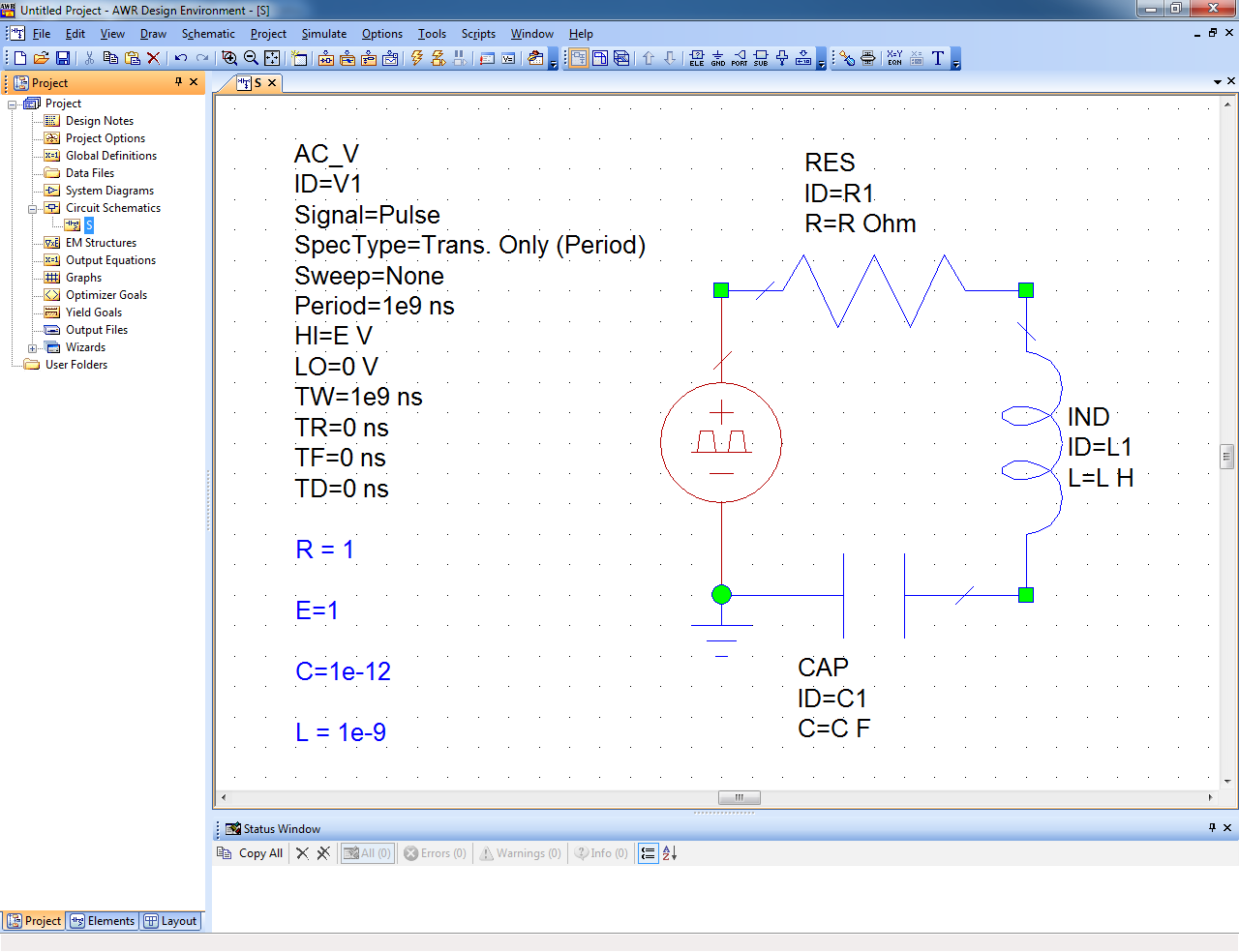
Task: Close the S schematic tab
Action: 272,83
